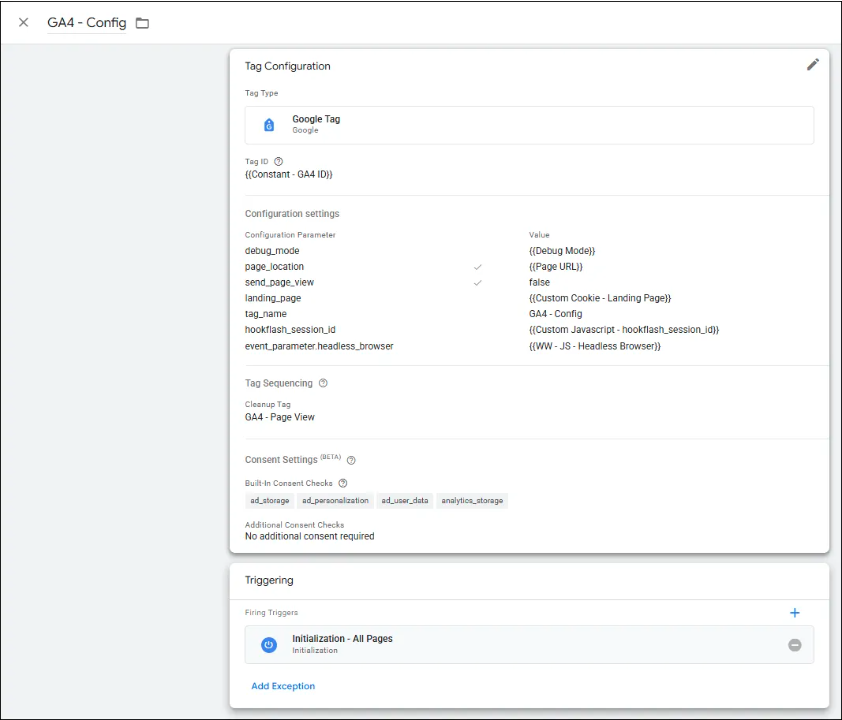Remove the Initialization - All Pages trigger
Image resolution: width=842 pixels, height=720 pixels.
pyautogui.click(x=795, y=645)
